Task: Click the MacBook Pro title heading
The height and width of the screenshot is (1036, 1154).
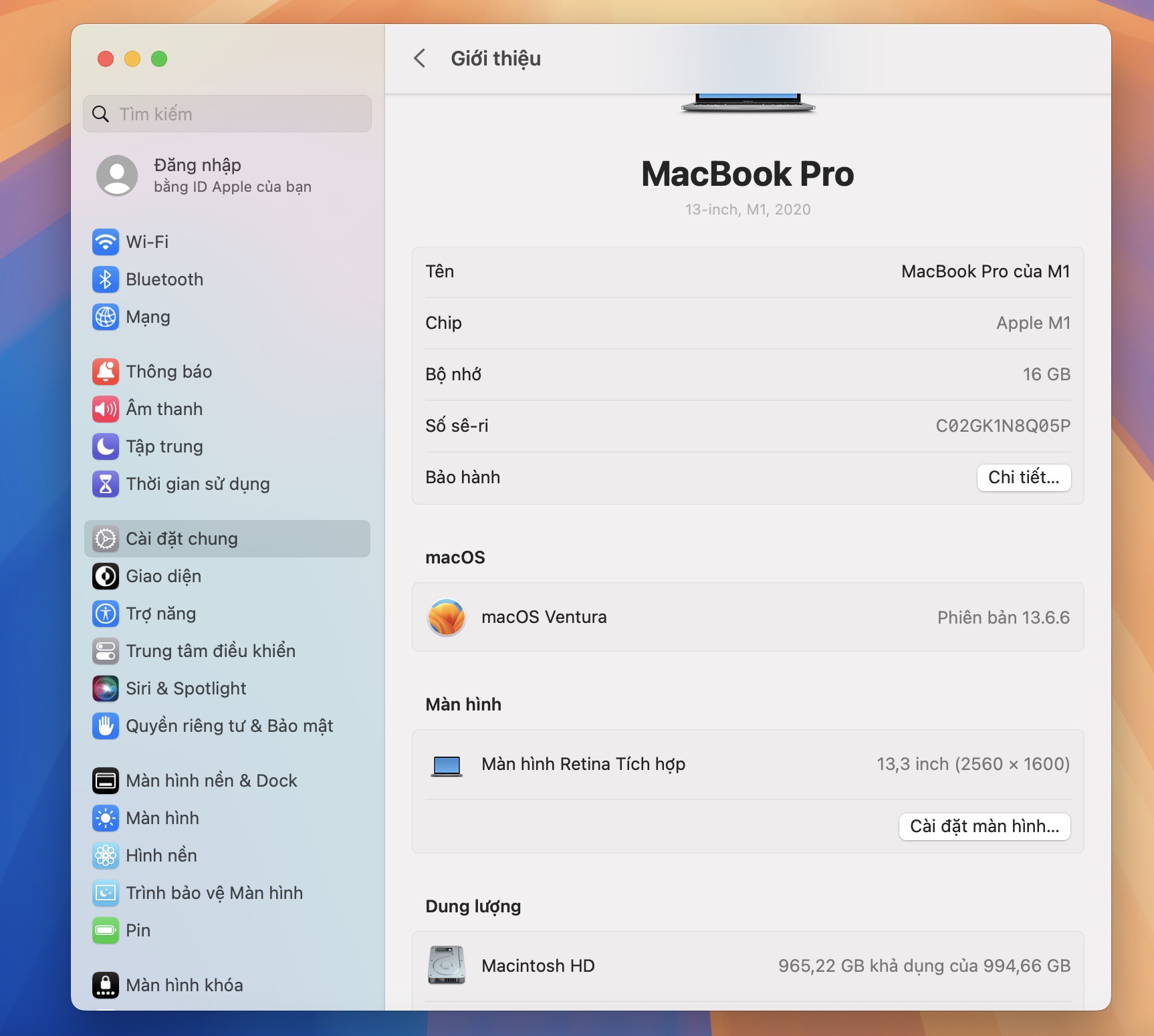Action: (x=747, y=174)
